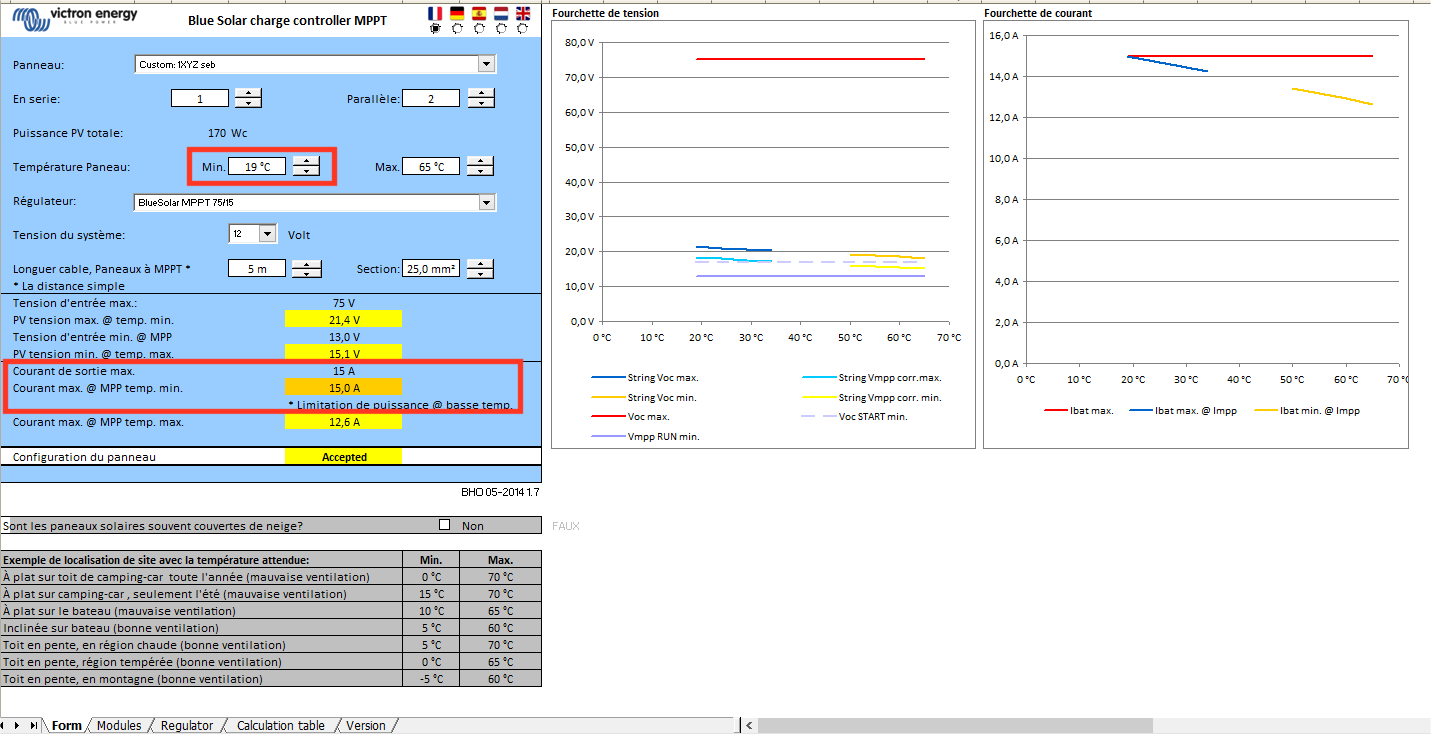1431x735 pixels.
Task: Switch to the Modules sheet tab
Action: tap(118, 725)
